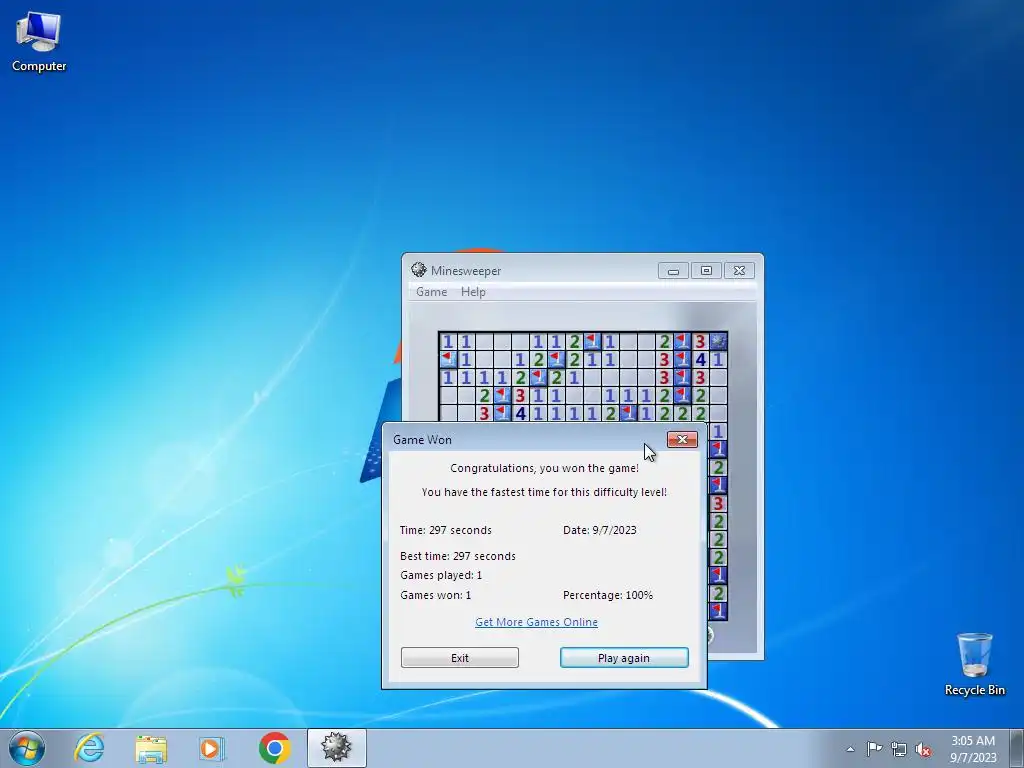Click the 'Games played: 1' text
Image resolution: width=1024 pixels, height=768 pixels.
pyautogui.click(x=441, y=575)
